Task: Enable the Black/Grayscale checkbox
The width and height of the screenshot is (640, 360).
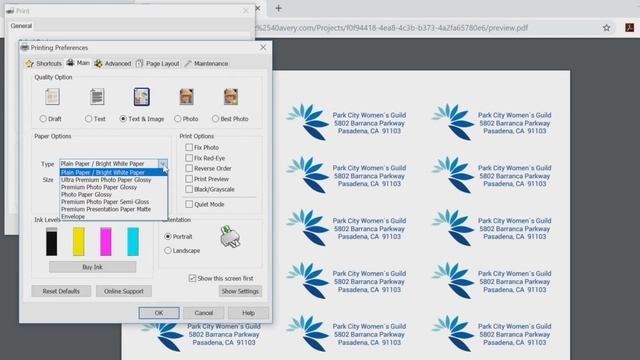Action: click(189, 189)
